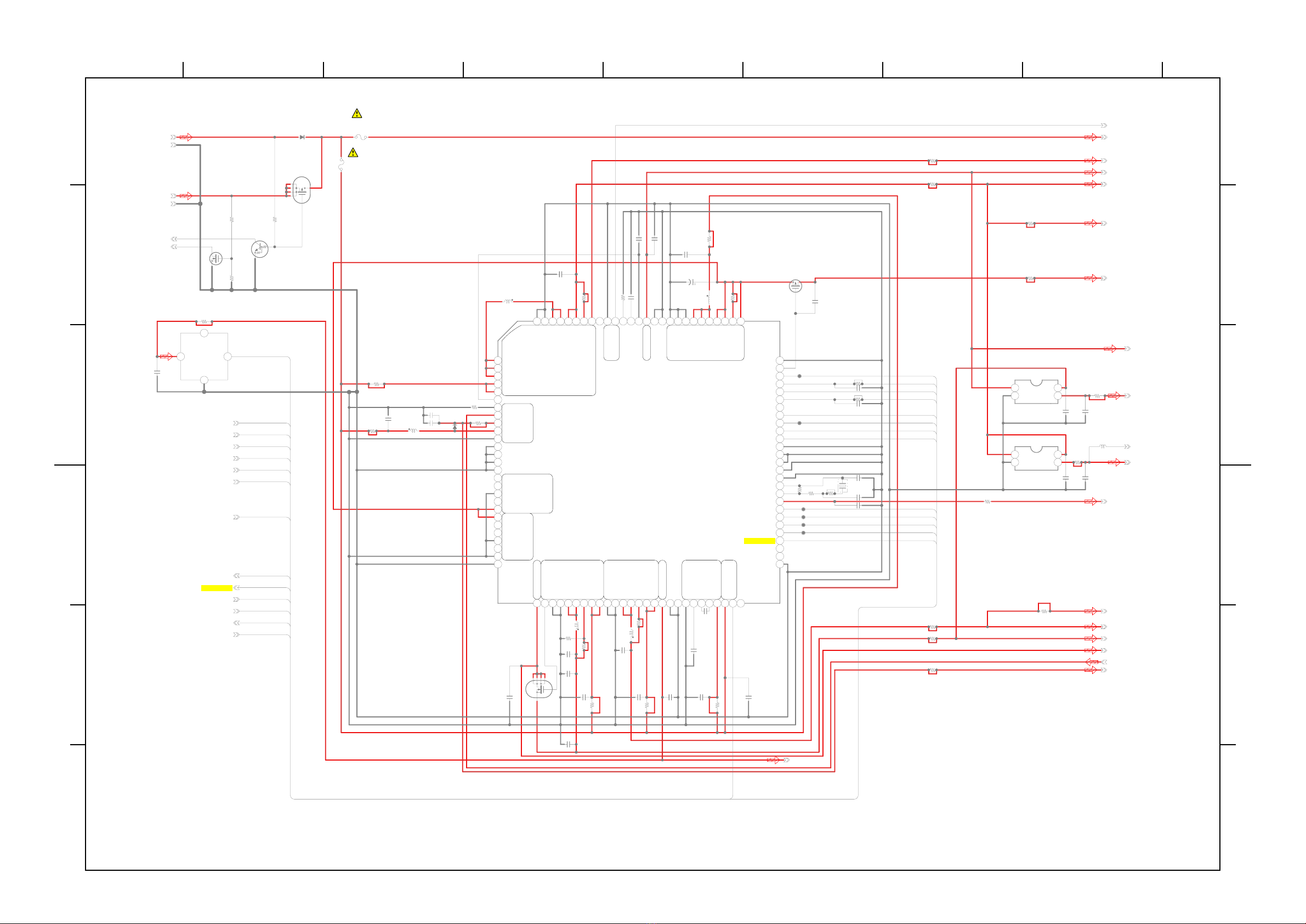Click the only left-pointing red arrow on right edge

click(x=1092, y=662)
